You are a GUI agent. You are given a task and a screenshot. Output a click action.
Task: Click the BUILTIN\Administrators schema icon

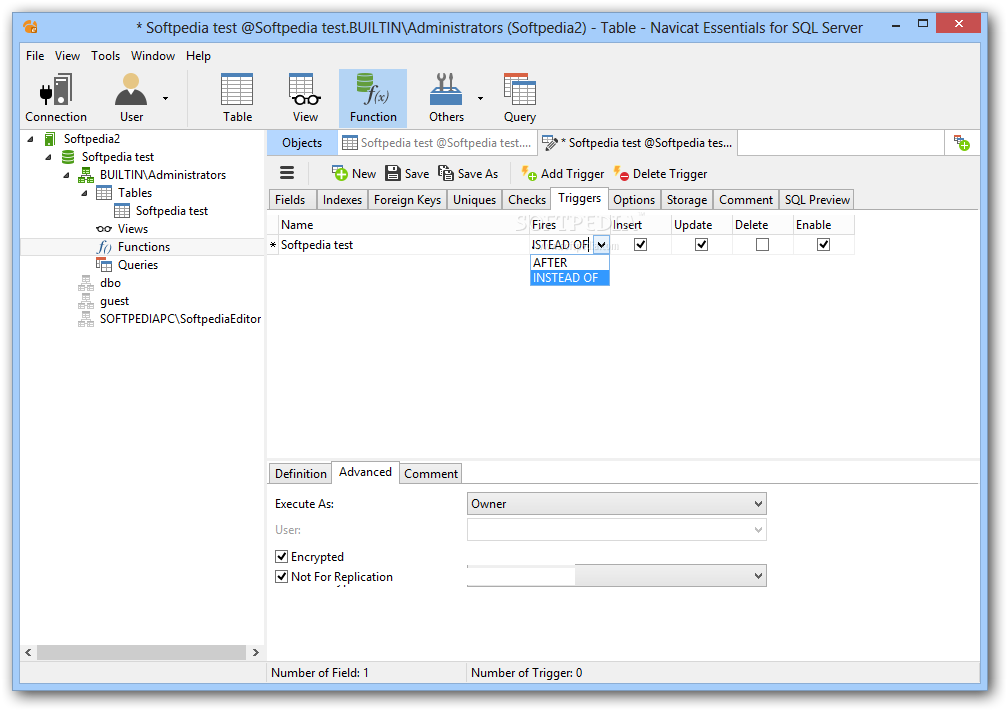tap(86, 175)
